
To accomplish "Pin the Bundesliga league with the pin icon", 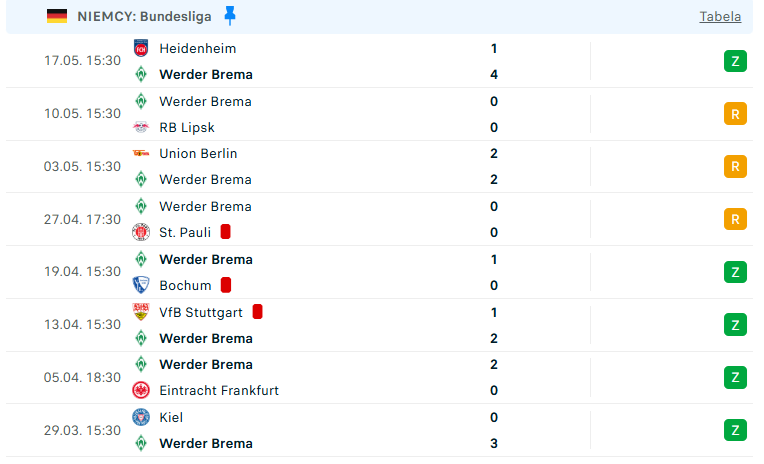I will (x=229, y=16).
